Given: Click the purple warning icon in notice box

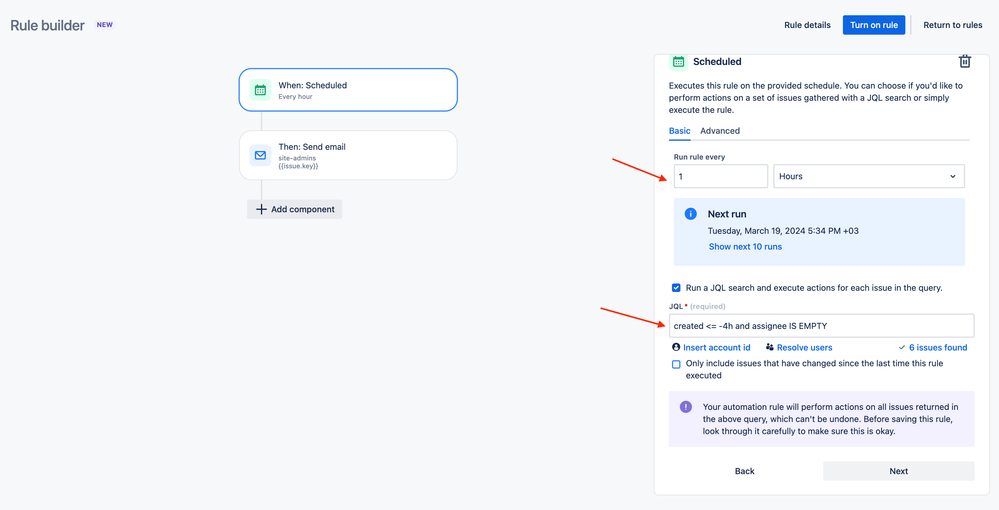Looking at the screenshot, I should (686, 407).
